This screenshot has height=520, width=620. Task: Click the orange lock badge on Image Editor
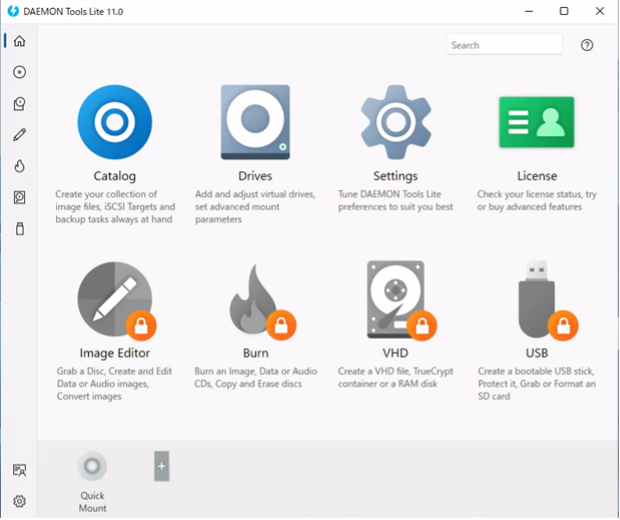[141, 325]
